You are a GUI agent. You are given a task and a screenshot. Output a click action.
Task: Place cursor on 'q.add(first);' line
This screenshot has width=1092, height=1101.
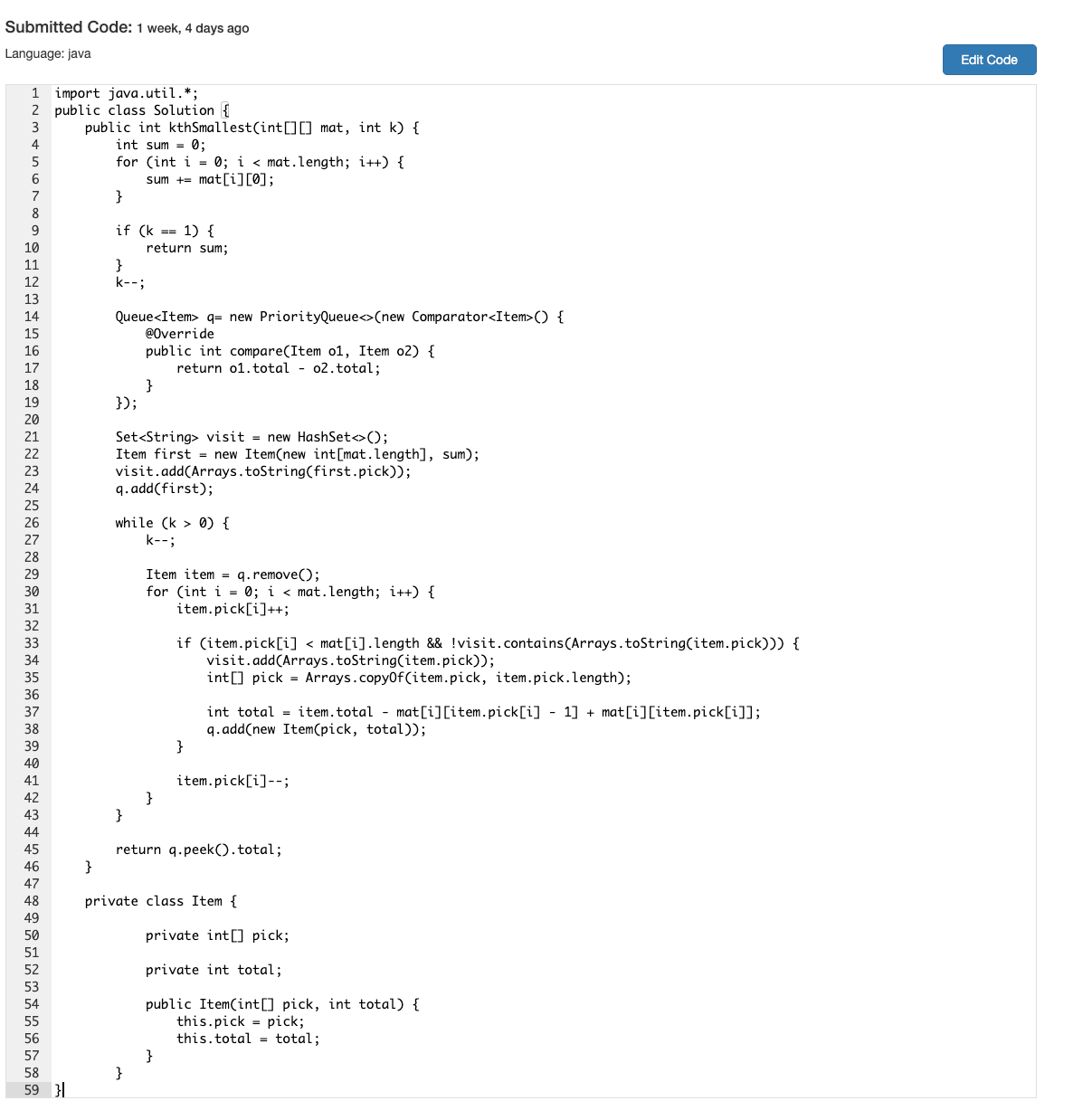point(164,489)
